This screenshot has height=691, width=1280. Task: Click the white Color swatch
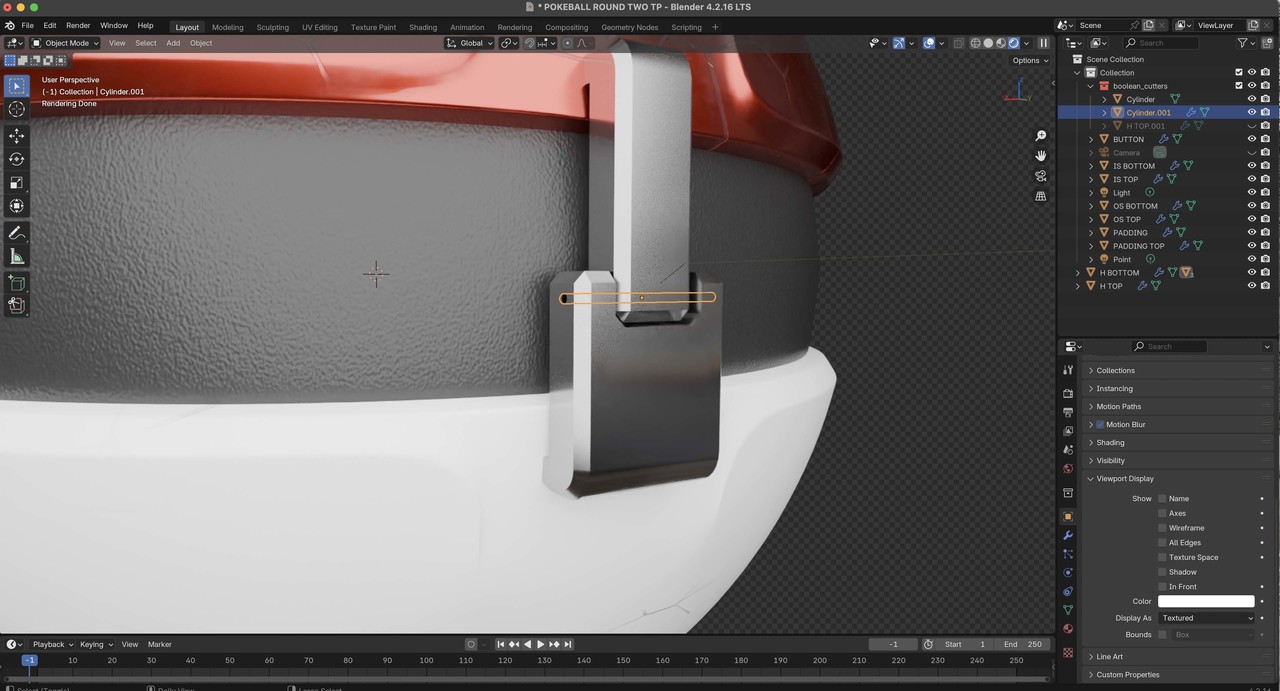coord(1205,601)
